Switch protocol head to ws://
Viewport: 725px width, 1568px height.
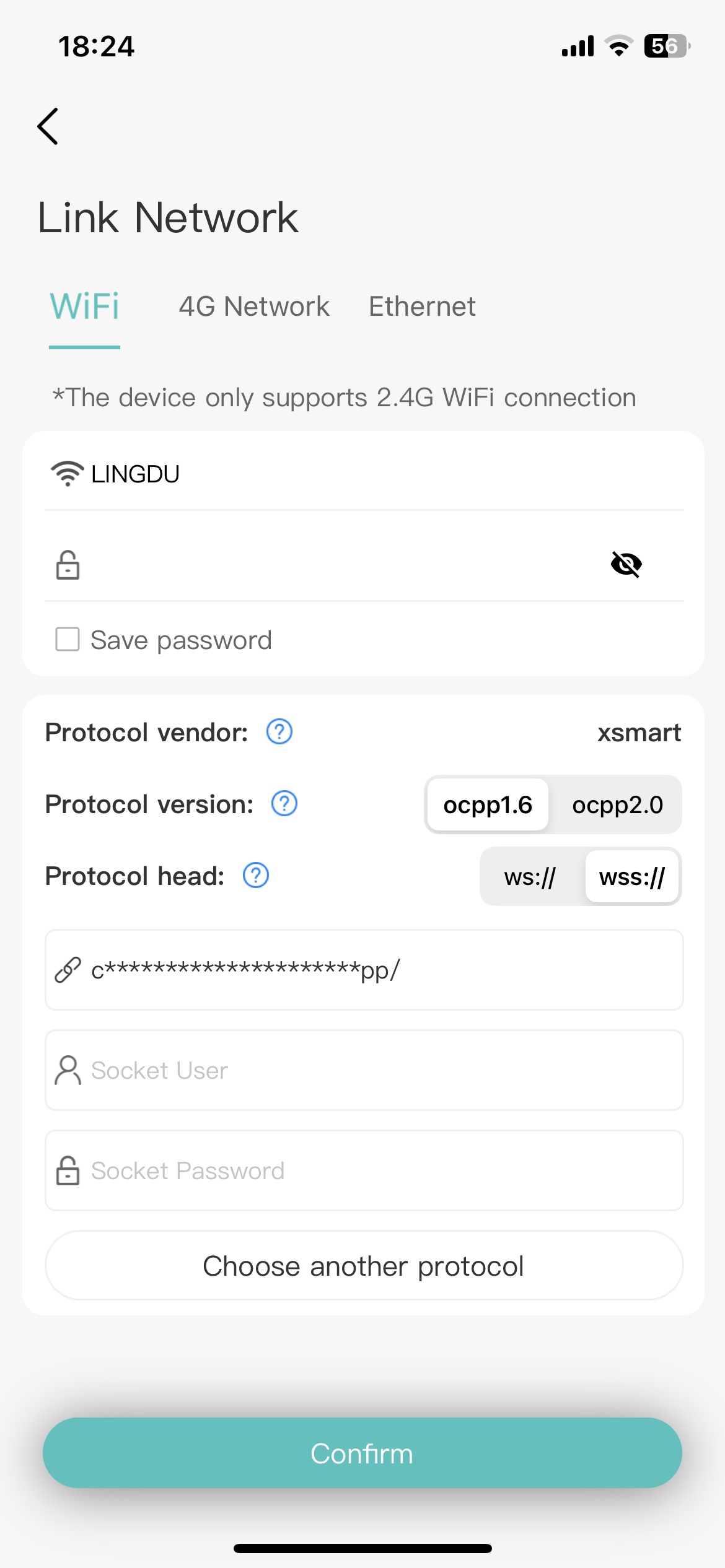click(530, 877)
